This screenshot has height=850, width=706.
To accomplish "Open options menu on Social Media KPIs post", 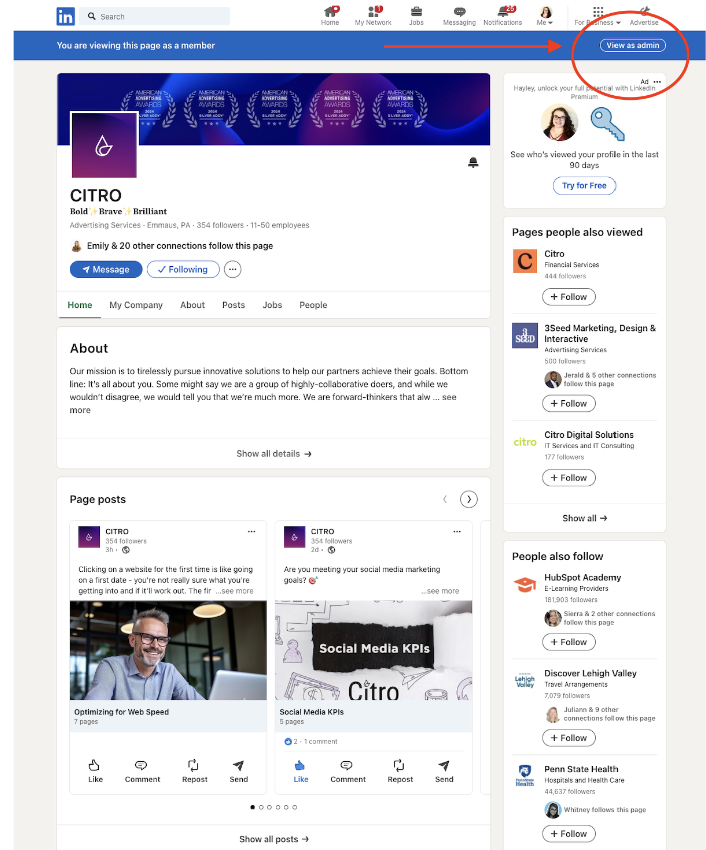I will point(457,532).
